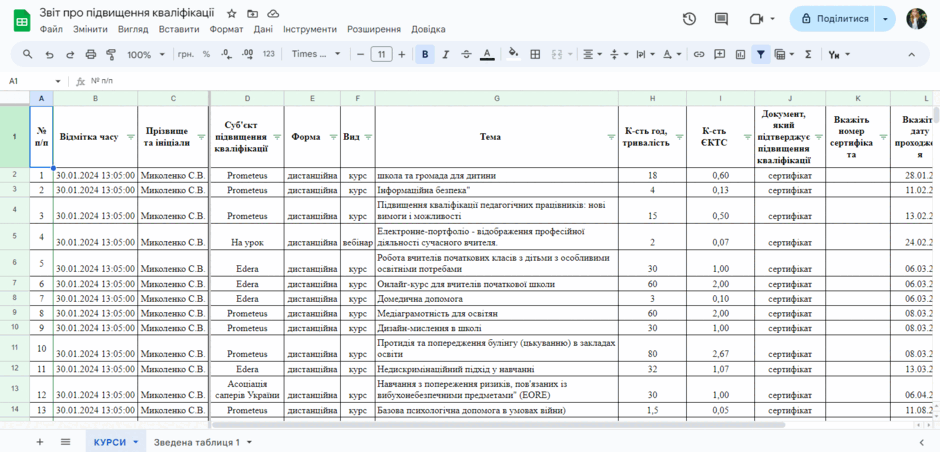Select column G header
The image size is (940, 452).
click(x=496, y=98)
